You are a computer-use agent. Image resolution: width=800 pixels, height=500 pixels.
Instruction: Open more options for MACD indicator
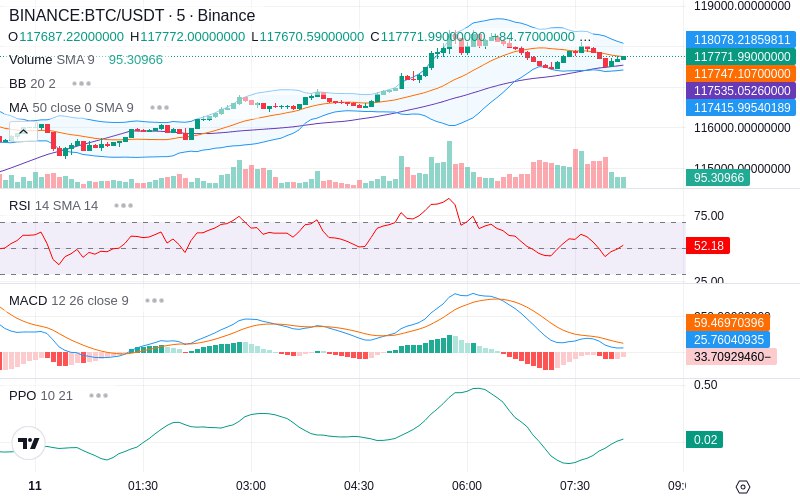click(154, 301)
